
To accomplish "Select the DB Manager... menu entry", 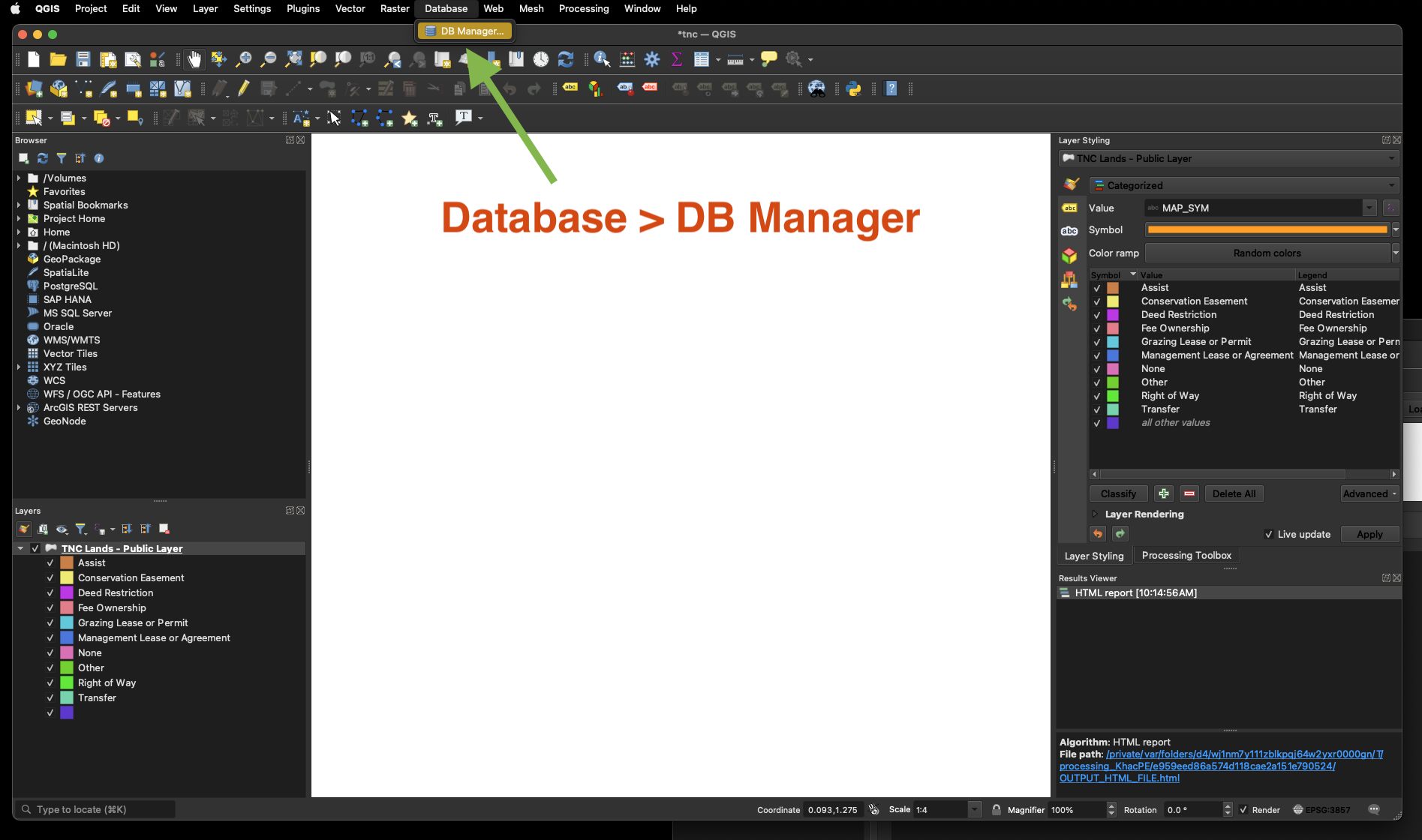I will tap(465, 31).
